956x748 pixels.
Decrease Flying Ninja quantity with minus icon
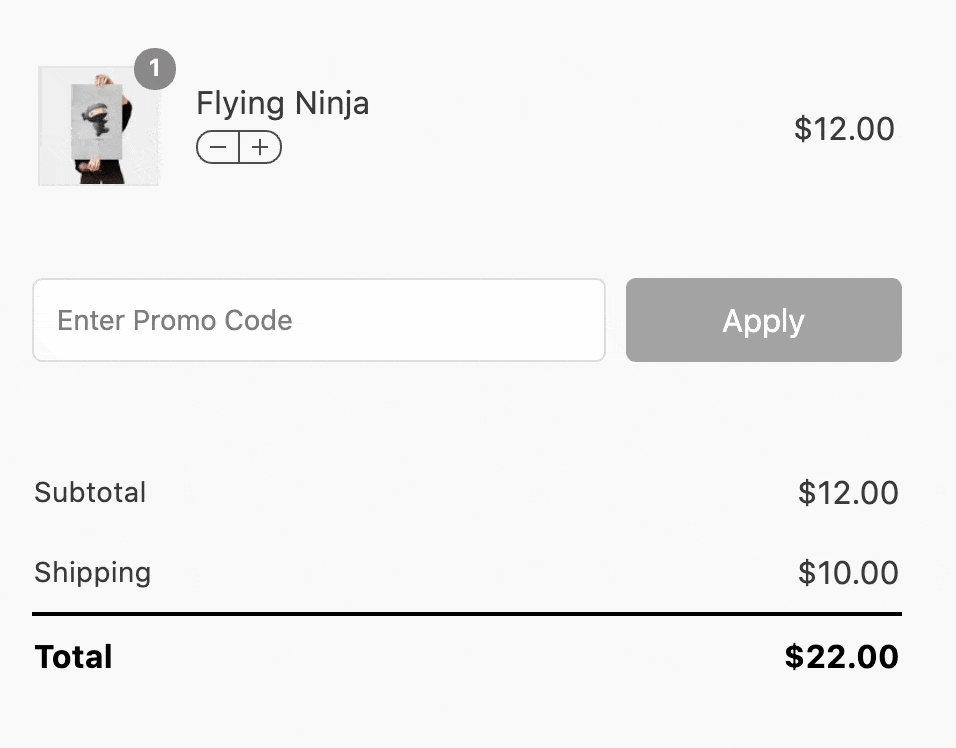218,148
